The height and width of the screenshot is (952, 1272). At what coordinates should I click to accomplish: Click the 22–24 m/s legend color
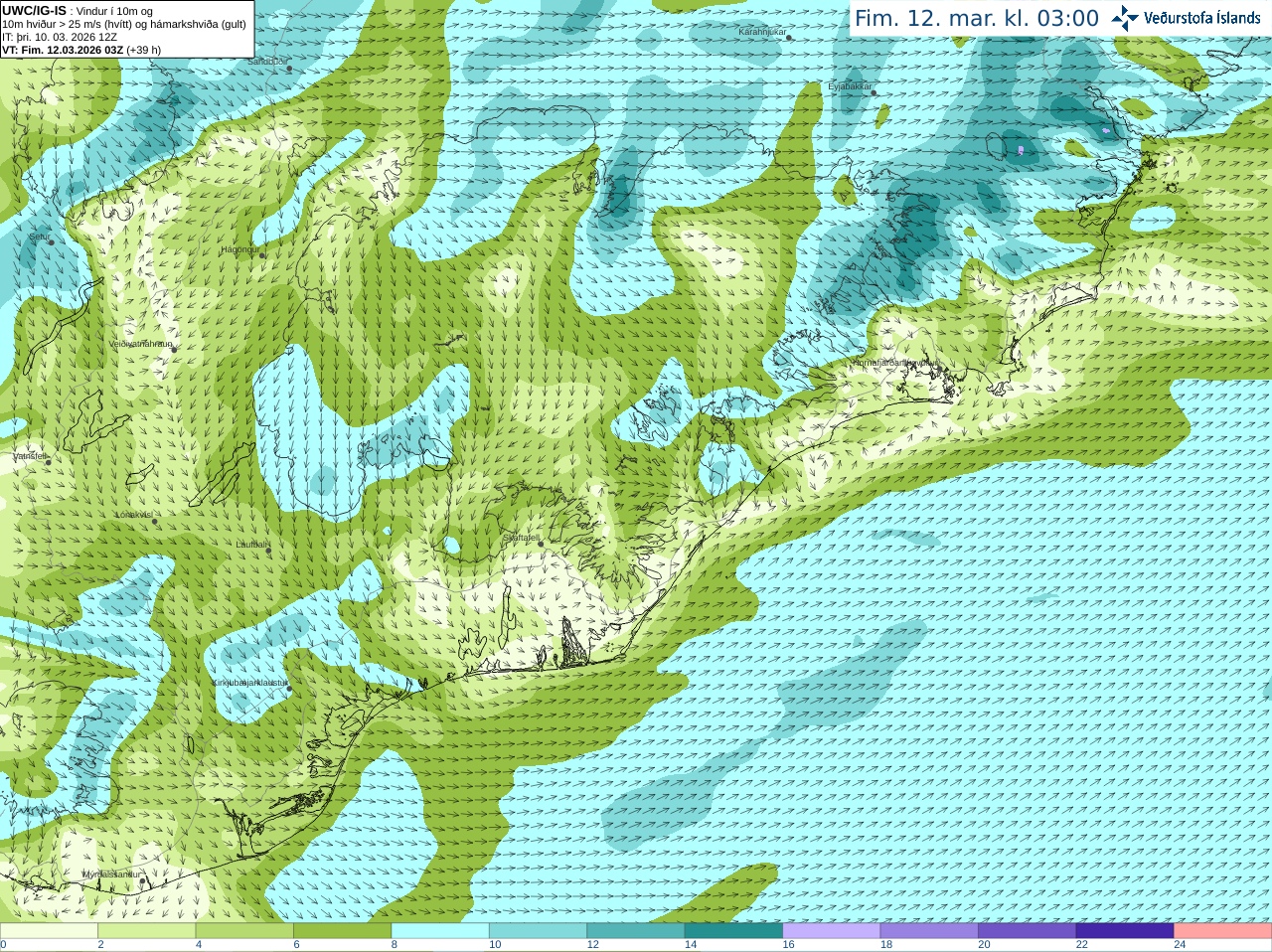tap(1125, 931)
